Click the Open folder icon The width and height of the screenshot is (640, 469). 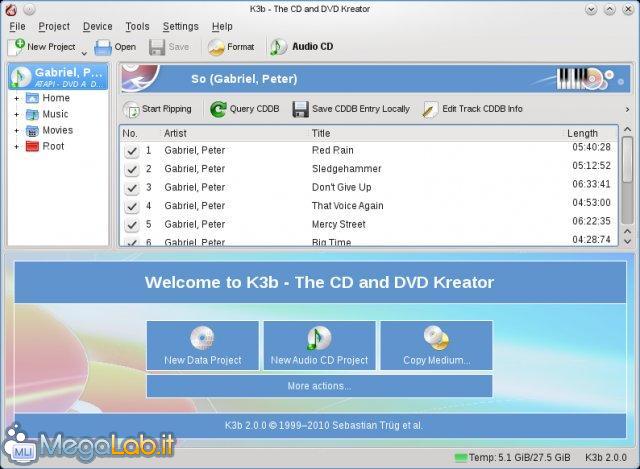tap(102, 47)
